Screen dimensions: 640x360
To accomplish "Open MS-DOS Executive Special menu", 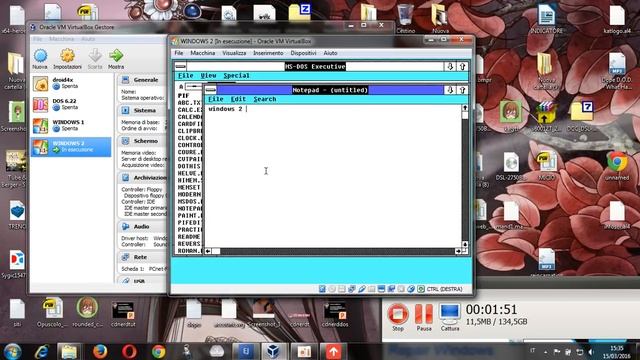I will coord(236,76).
